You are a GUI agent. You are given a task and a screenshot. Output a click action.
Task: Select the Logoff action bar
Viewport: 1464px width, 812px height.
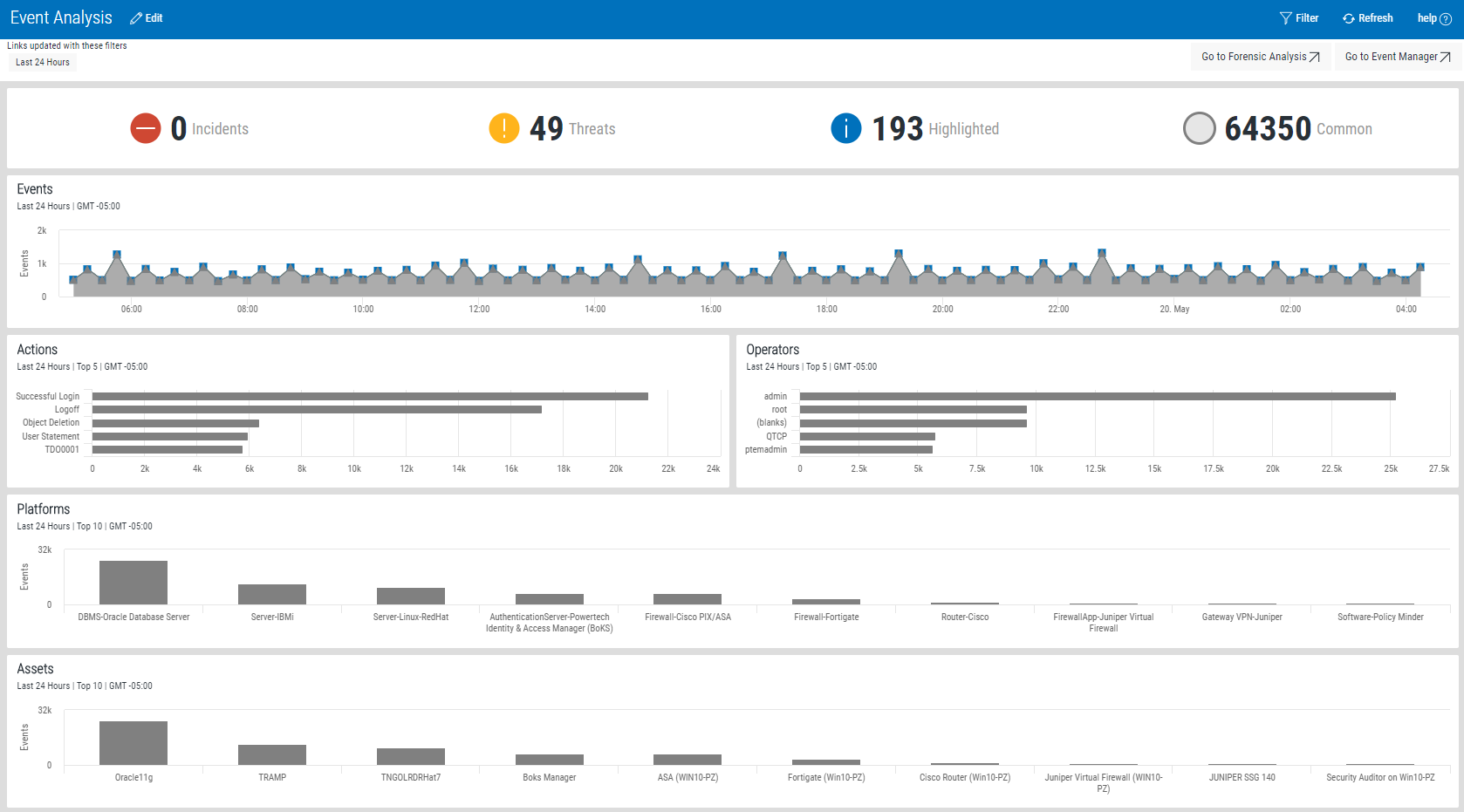click(317, 410)
